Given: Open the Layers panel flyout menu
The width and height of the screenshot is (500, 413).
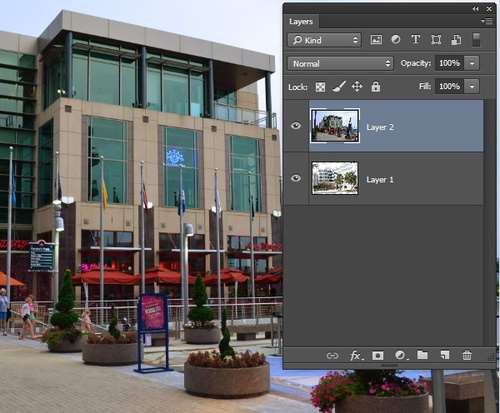Looking at the screenshot, I should (x=487, y=21).
